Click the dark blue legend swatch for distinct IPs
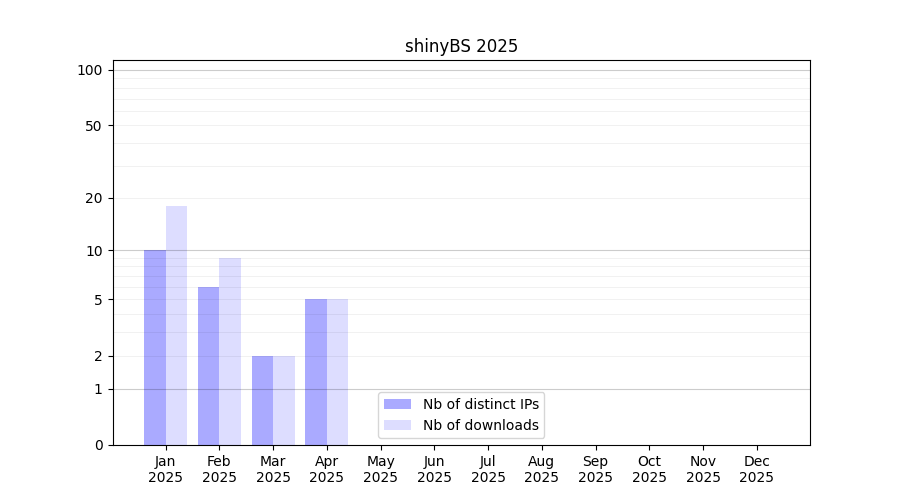900x500 pixels. [x=397, y=404]
